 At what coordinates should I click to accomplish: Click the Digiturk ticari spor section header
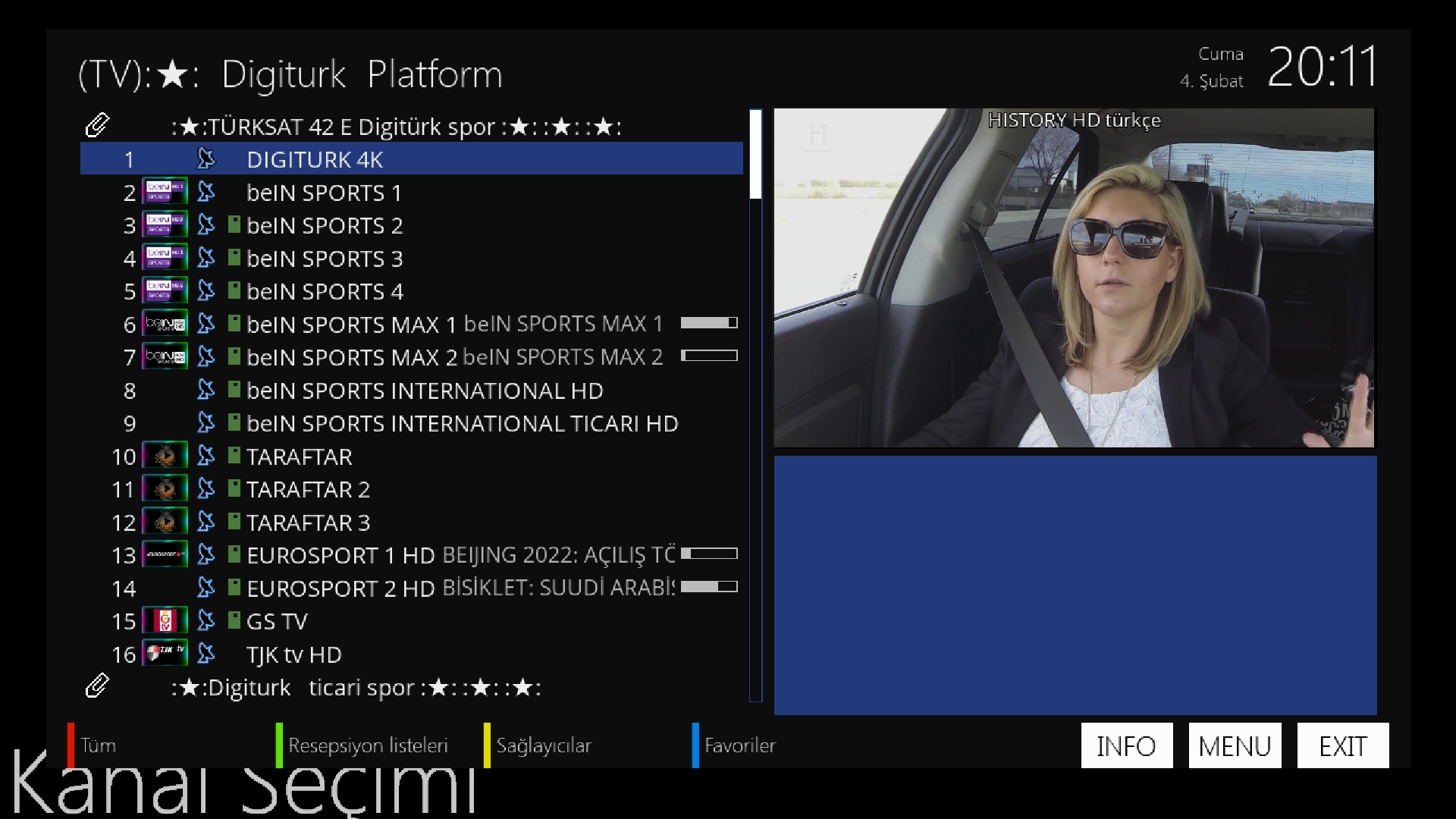[356, 688]
